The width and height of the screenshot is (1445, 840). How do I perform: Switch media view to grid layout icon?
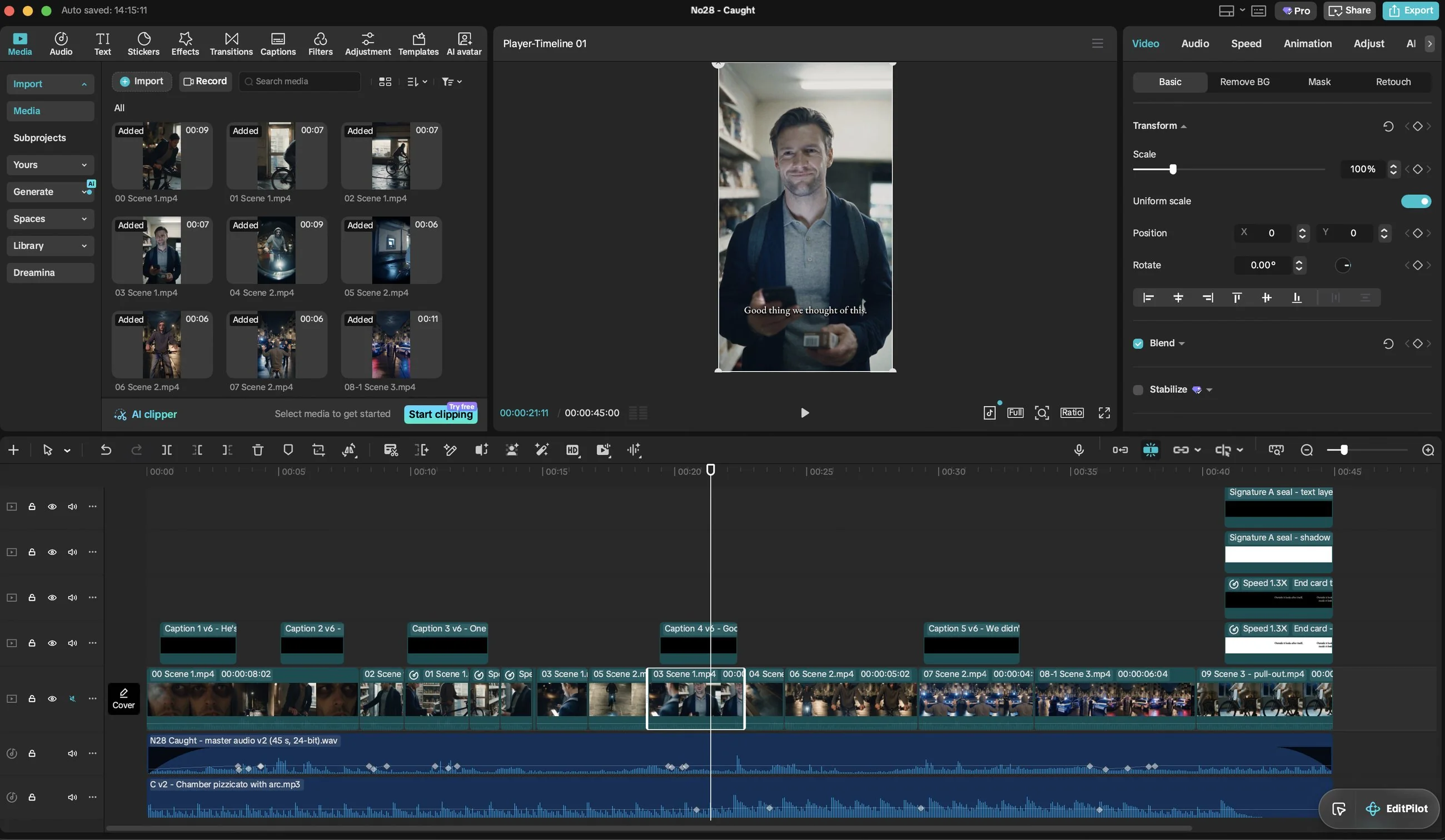click(x=385, y=82)
